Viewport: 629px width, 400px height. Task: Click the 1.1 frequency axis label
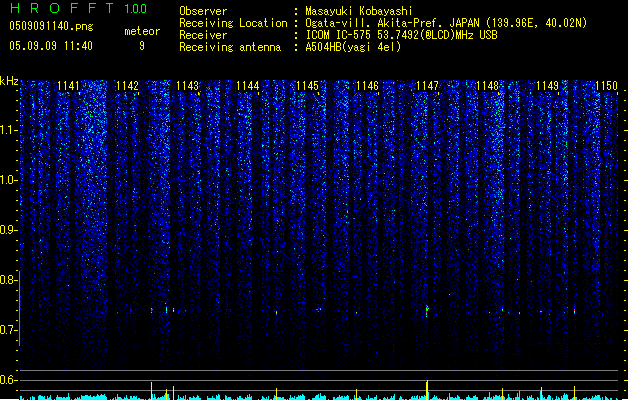pyautogui.click(x=9, y=130)
